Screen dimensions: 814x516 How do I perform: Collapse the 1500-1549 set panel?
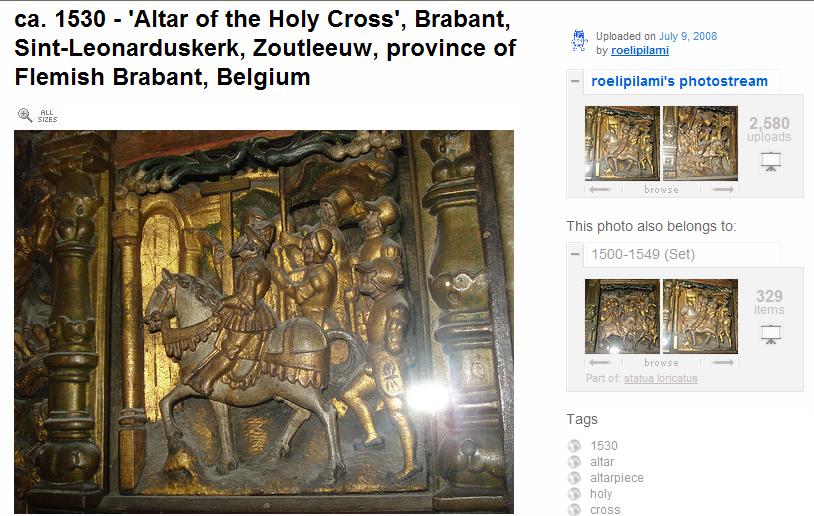click(x=575, y=254)
